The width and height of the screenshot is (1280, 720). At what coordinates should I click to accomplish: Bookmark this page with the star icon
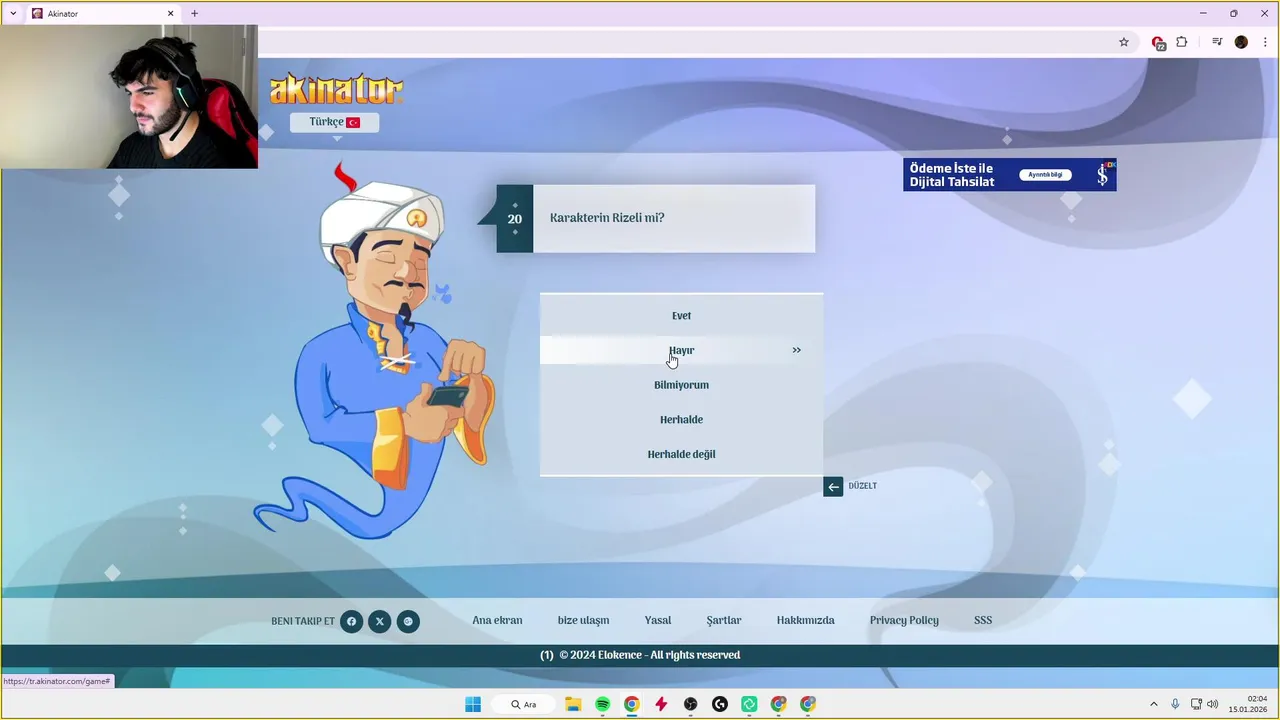point(1124,42)
